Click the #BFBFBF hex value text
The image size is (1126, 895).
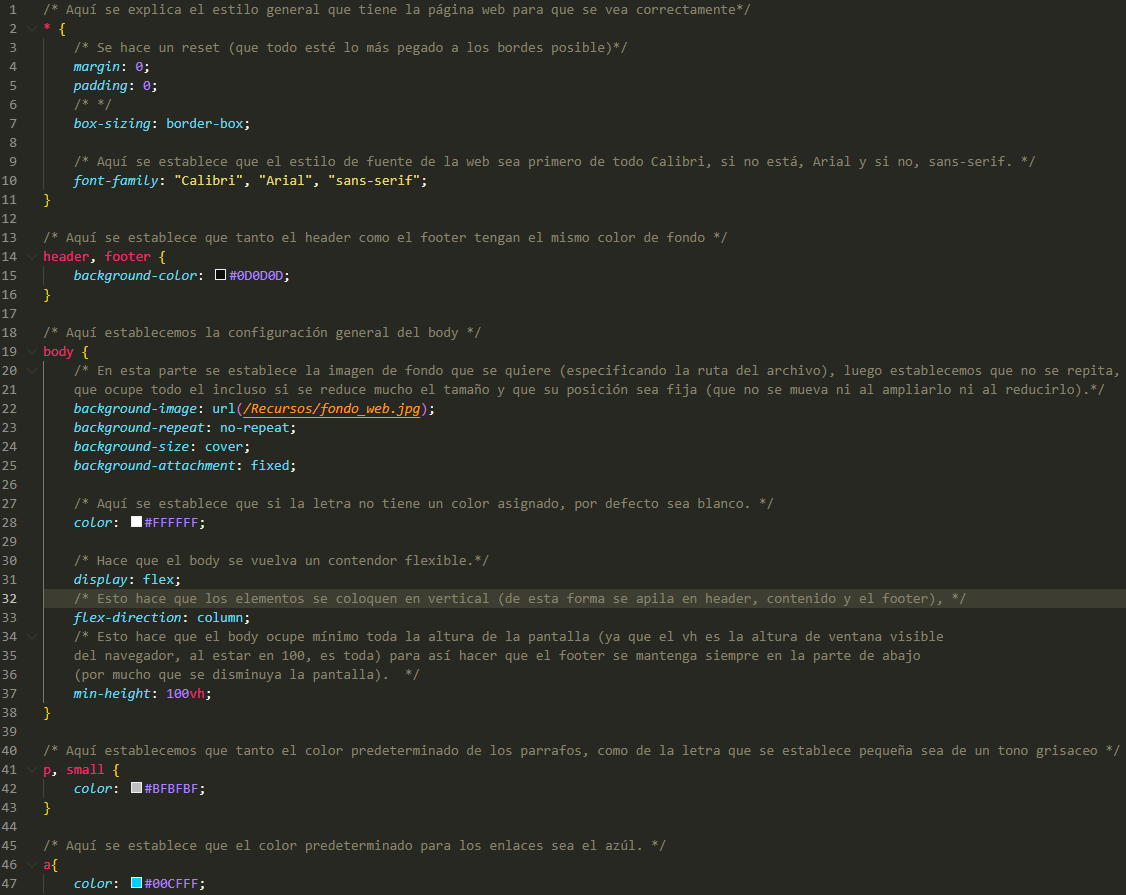pos(171,788)
